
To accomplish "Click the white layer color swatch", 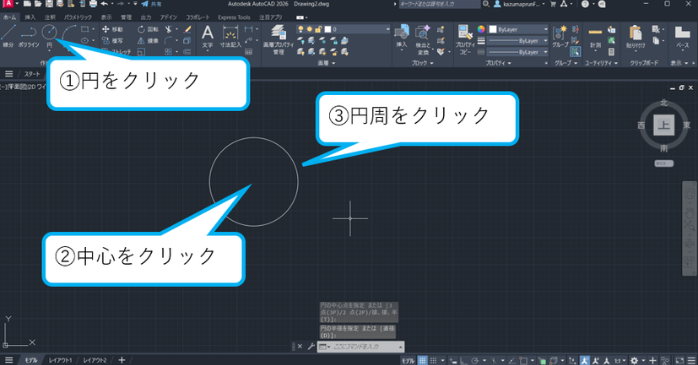I will coord(328,29).
